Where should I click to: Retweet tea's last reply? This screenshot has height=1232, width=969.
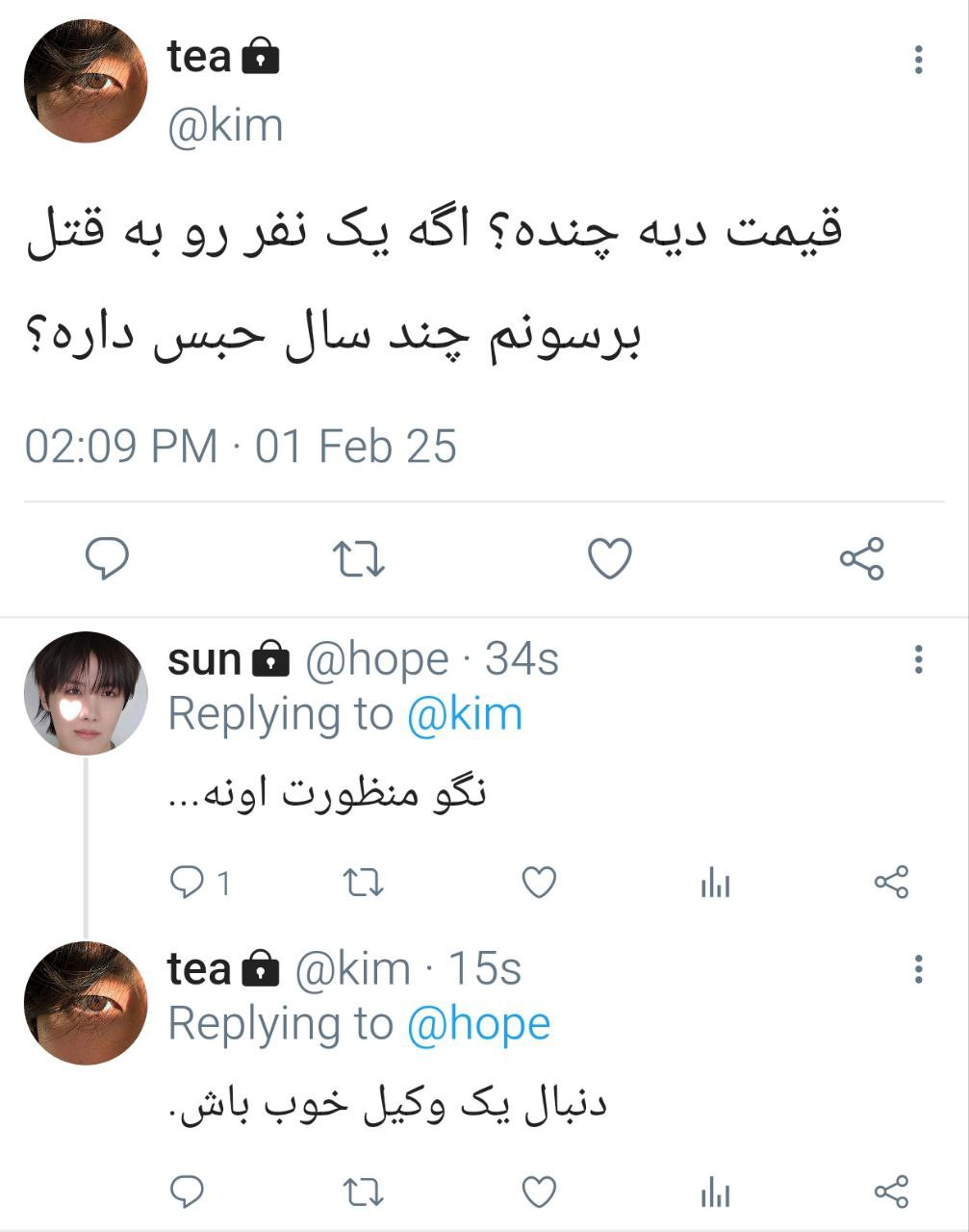click(364, 1192)
